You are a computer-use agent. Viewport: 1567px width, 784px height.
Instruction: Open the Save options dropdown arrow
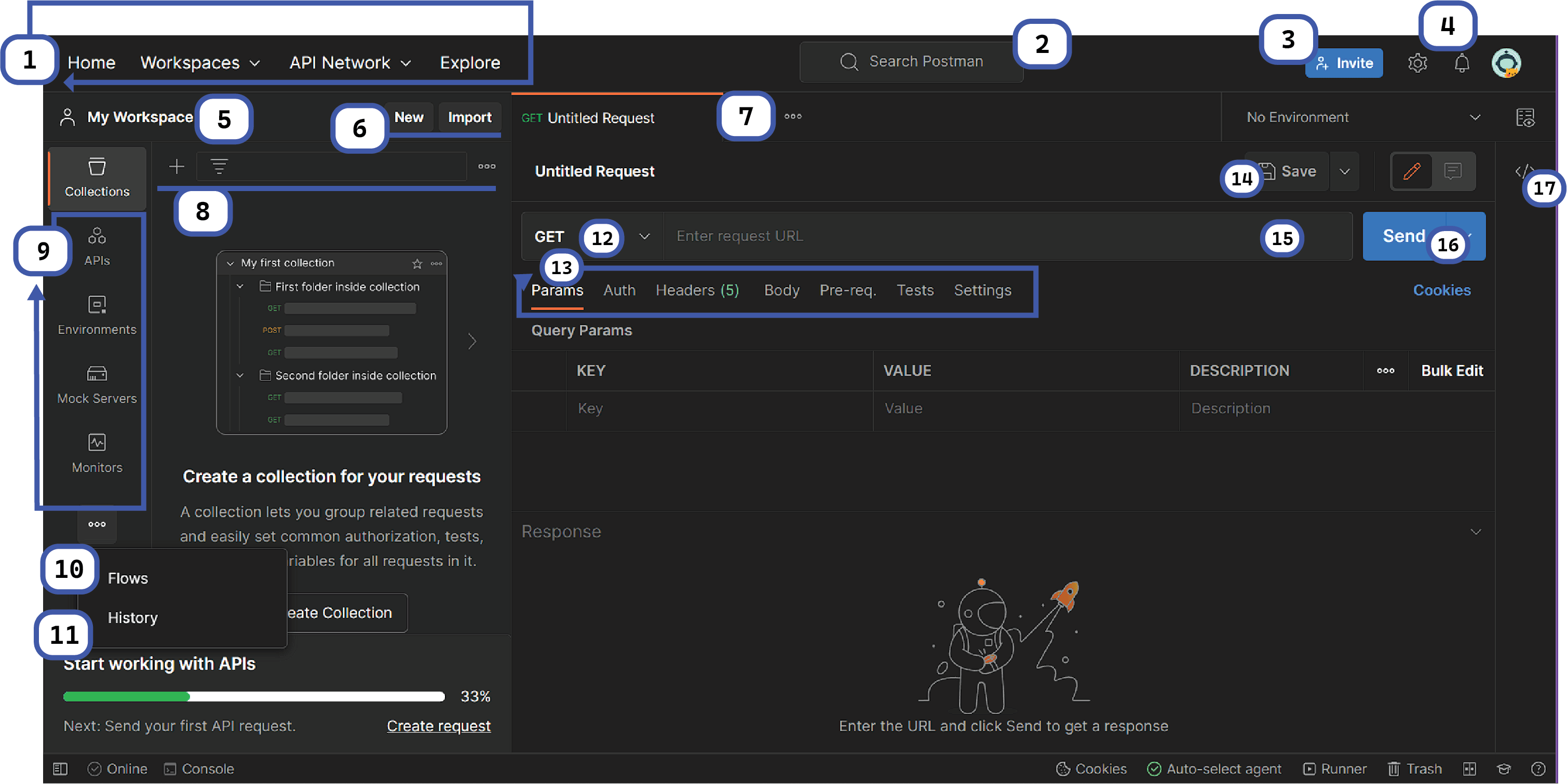tap(1344, 171)
